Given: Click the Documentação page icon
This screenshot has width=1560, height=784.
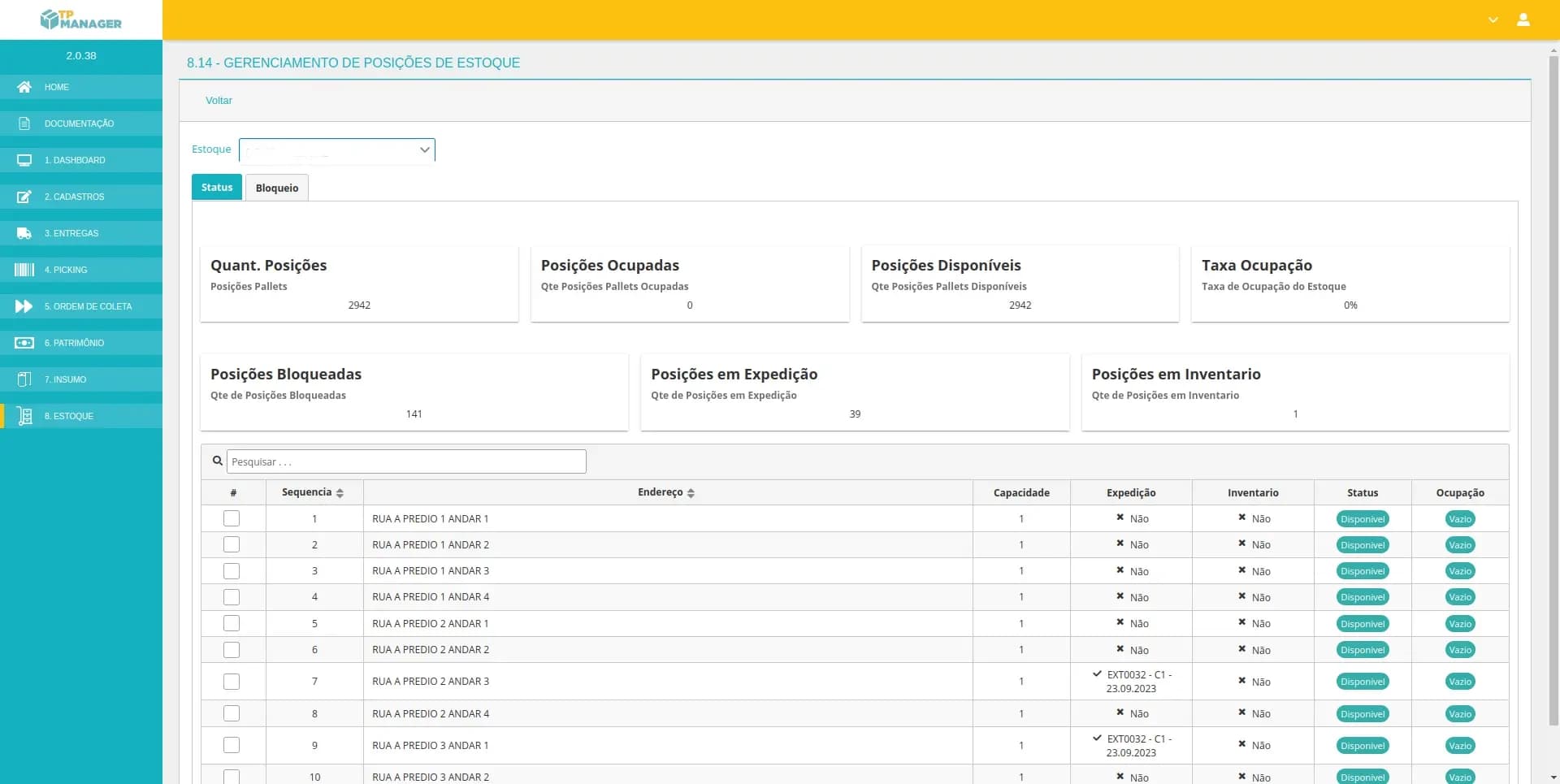Looking at the screenshot, I should (x=24, y=123).
